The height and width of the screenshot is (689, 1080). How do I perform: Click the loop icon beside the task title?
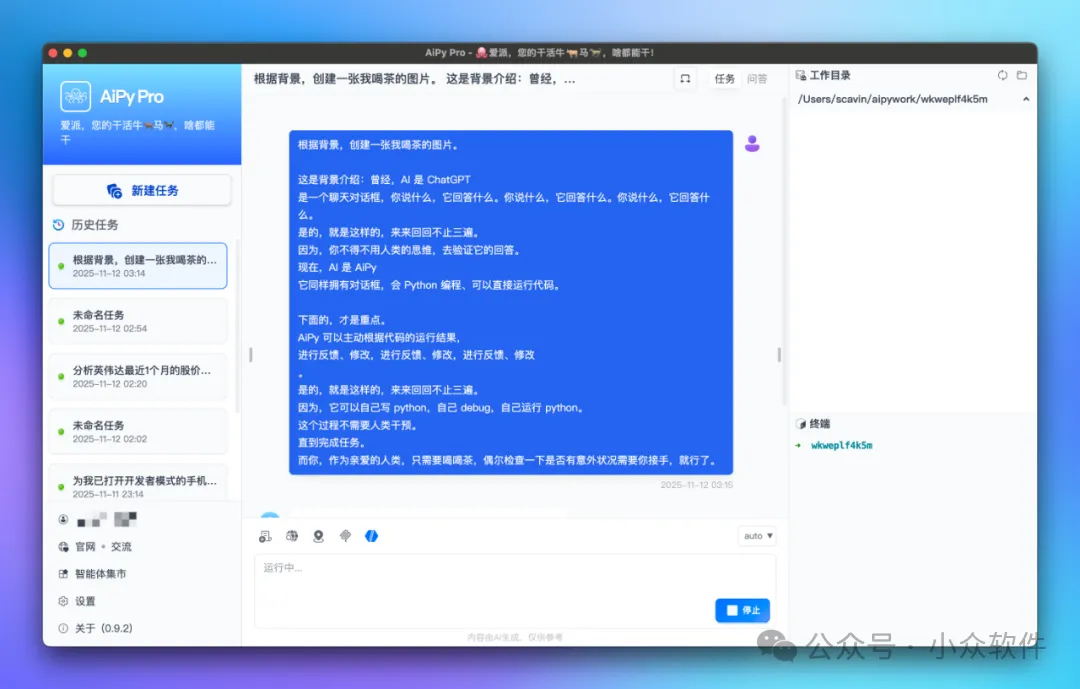(x=685, y=78)
